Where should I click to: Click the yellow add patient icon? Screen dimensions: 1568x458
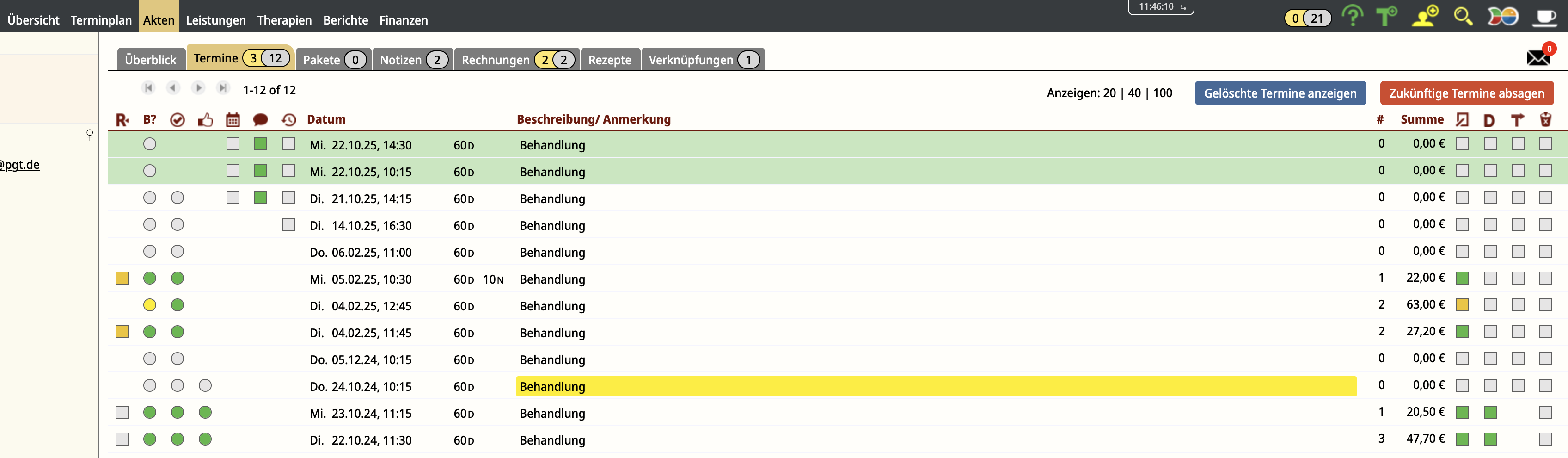(x=1425, y=17)
